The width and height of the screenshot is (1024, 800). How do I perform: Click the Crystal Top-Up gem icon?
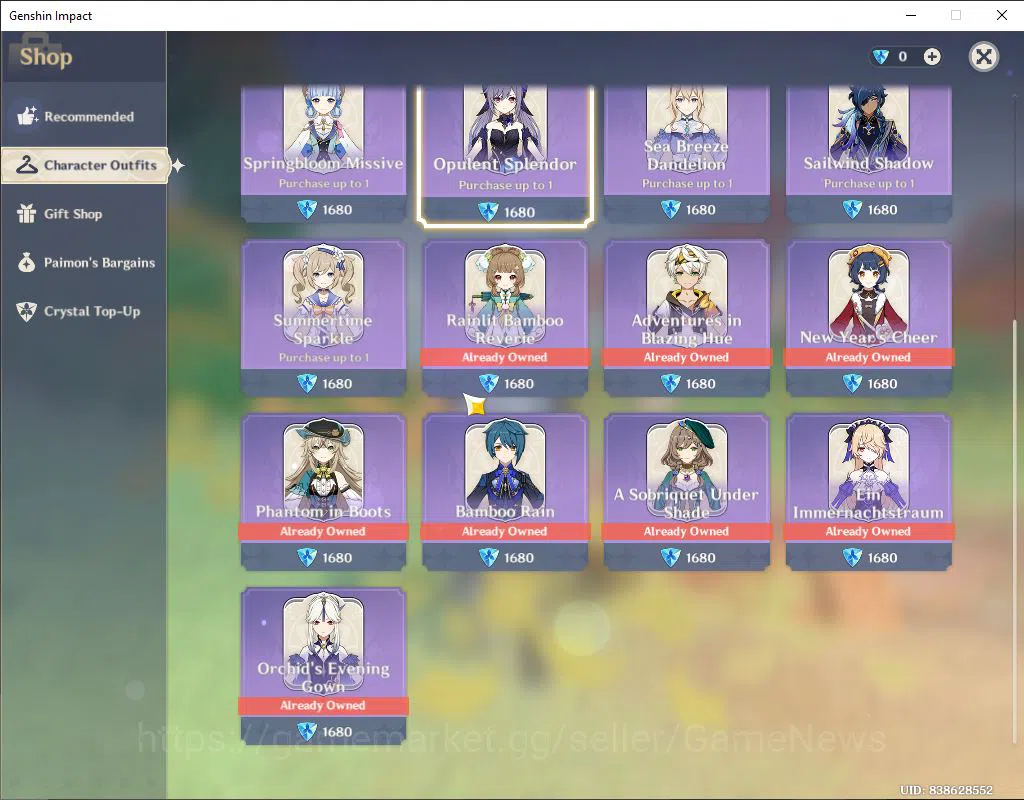[26, 312]
